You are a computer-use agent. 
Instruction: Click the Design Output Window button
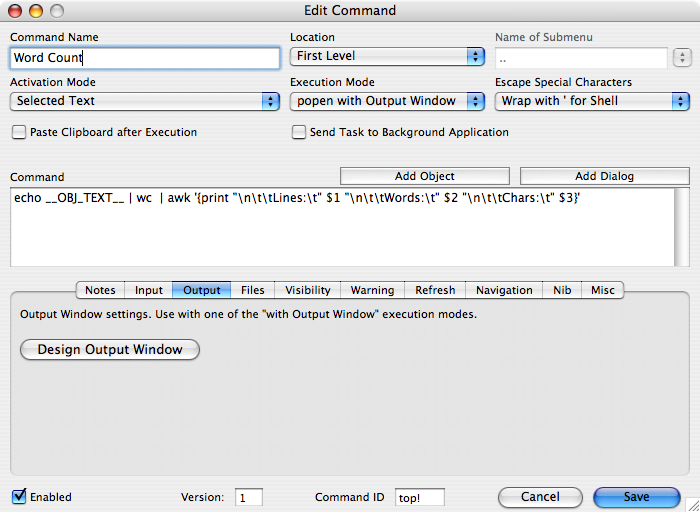click(110, 350)
